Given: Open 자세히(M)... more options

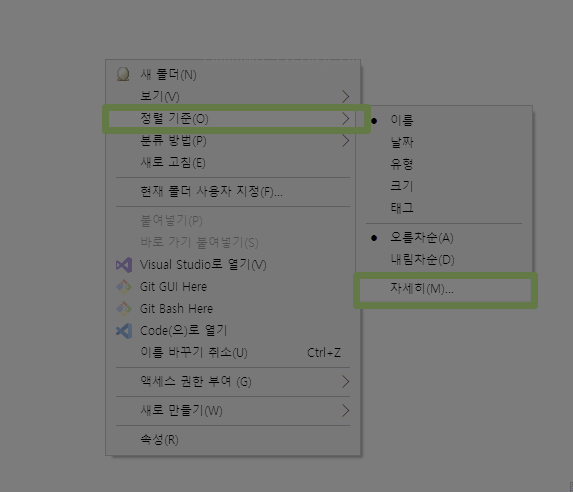Looking at the screenshot, I should 445,290.
